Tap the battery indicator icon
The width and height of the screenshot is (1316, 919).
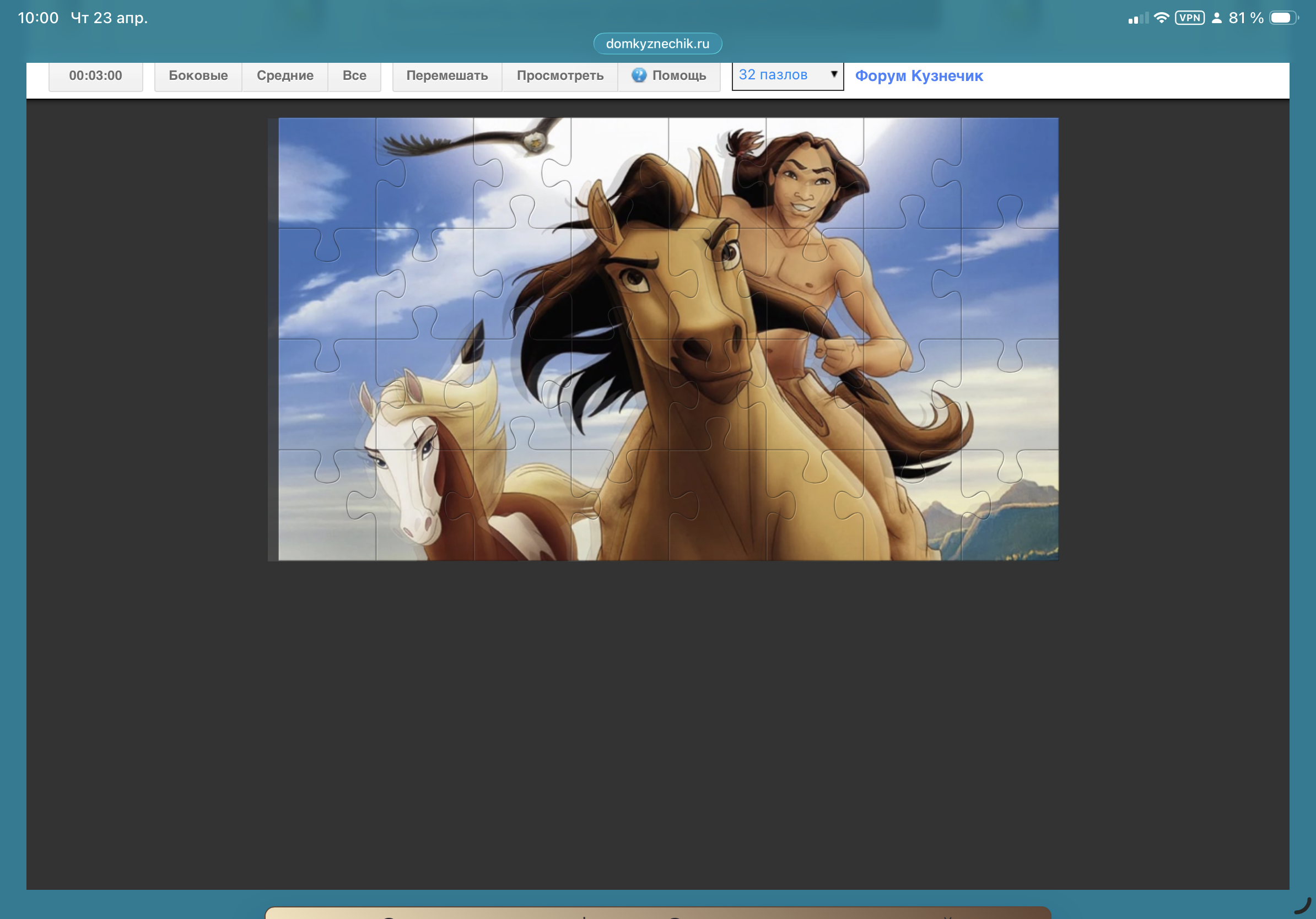[x=1282, y=18]
